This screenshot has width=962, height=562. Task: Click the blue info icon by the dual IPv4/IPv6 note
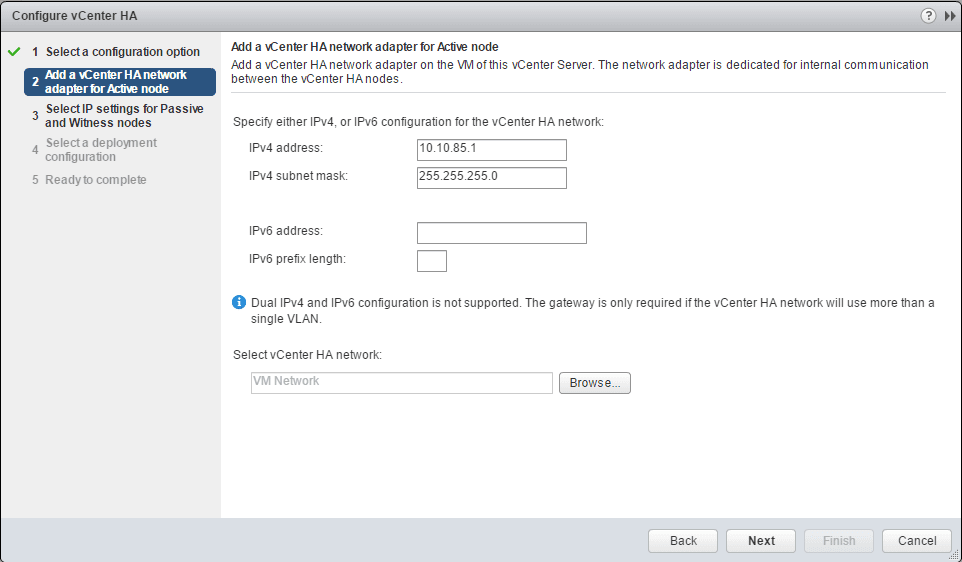[239, 303]
